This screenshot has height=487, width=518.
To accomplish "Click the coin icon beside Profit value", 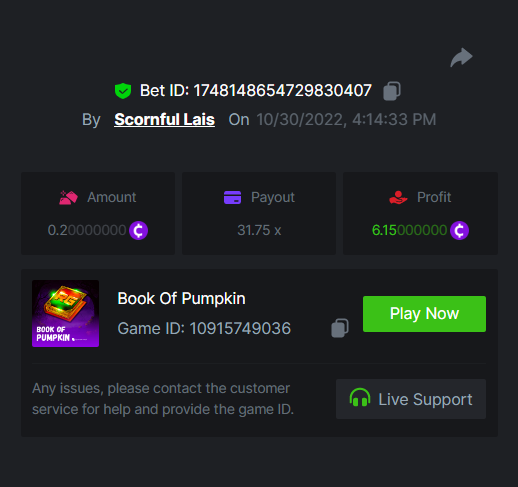I will (459, 230).
